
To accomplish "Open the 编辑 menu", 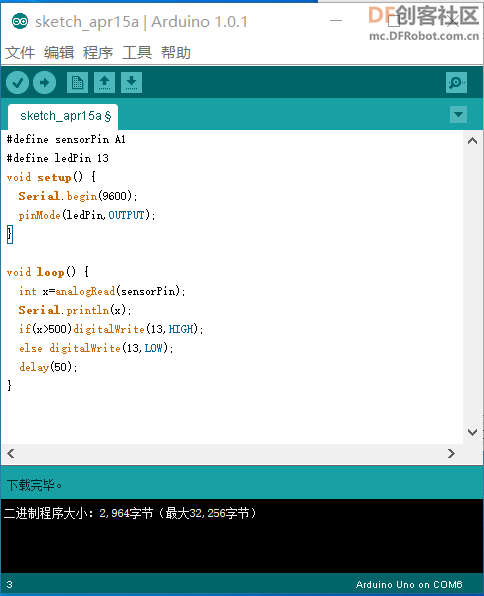I will (x=59, y=52).
